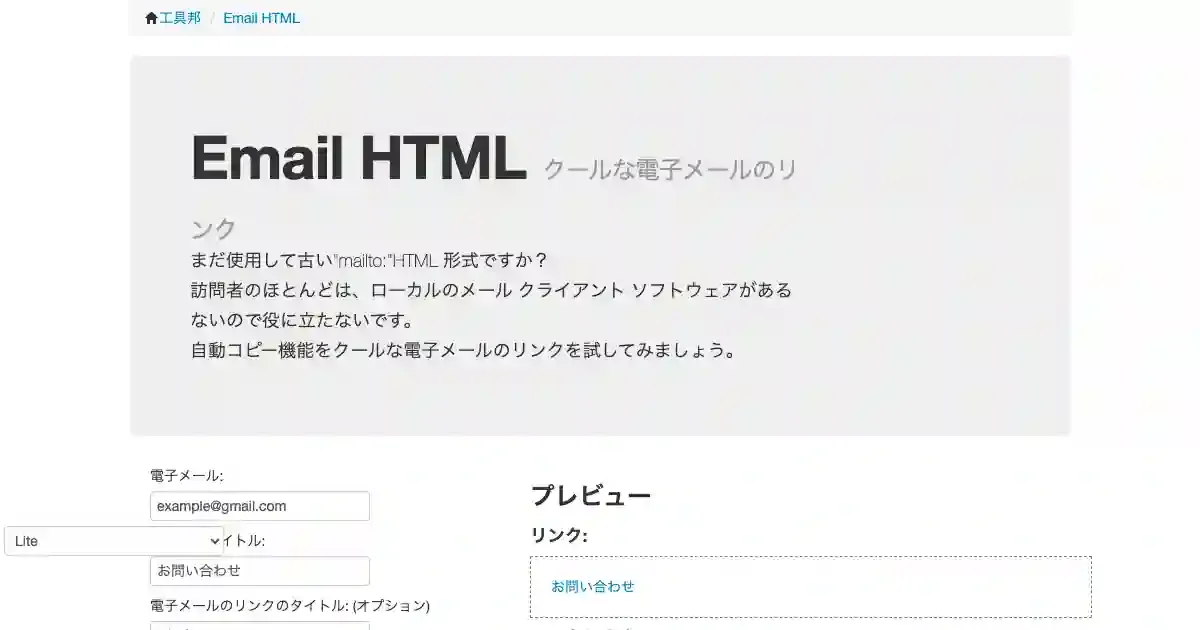Click the リンク: label above the preview
Image resolution: width=1200 pixels, height=630 pixels.
point(559,536)
